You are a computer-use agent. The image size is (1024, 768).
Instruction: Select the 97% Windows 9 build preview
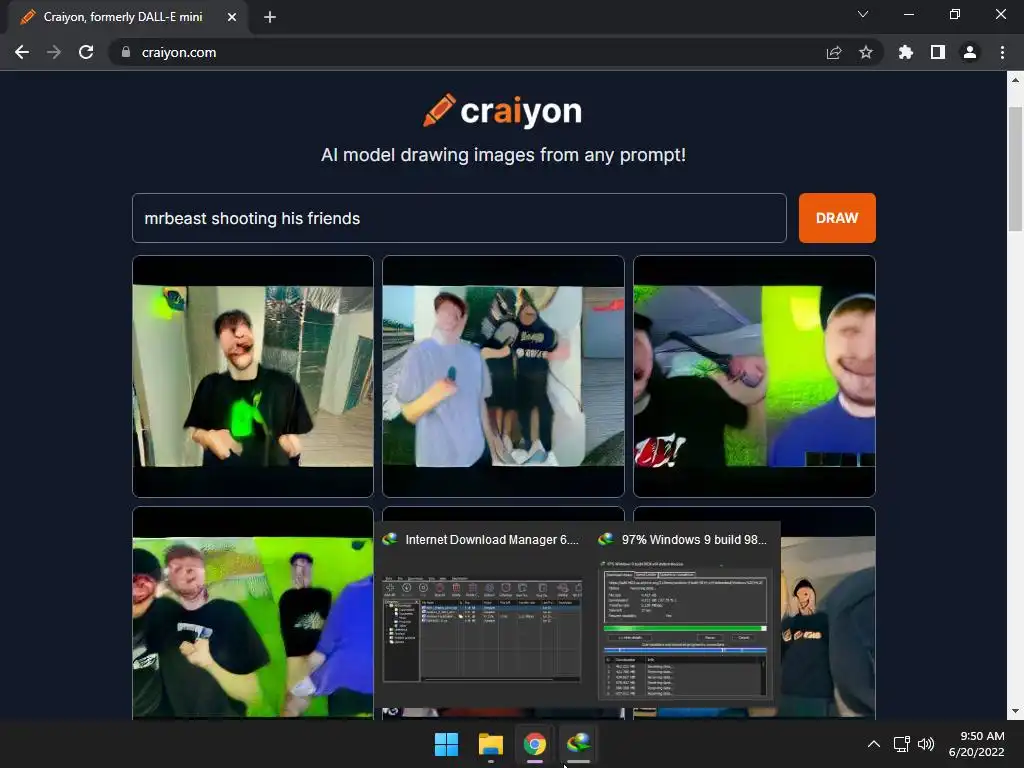(685, 614)
